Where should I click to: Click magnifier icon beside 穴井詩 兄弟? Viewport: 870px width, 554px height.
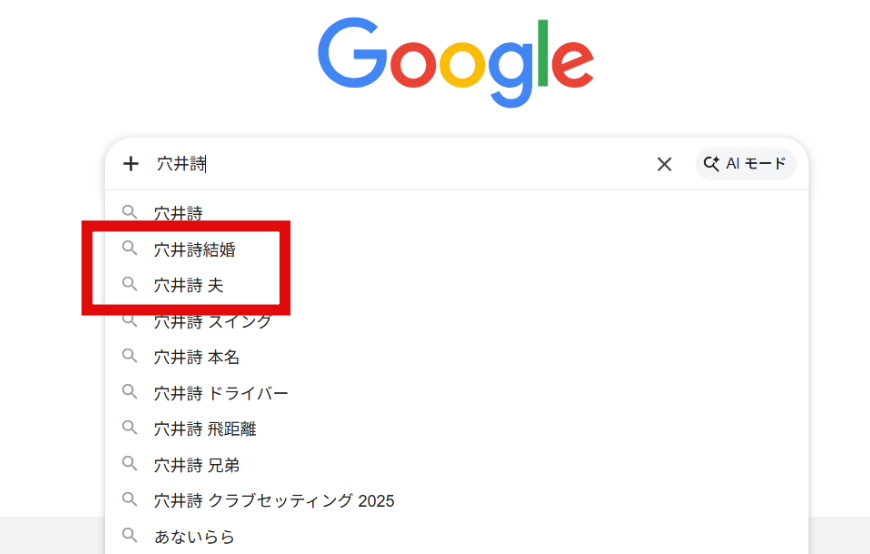coord(129,464)
